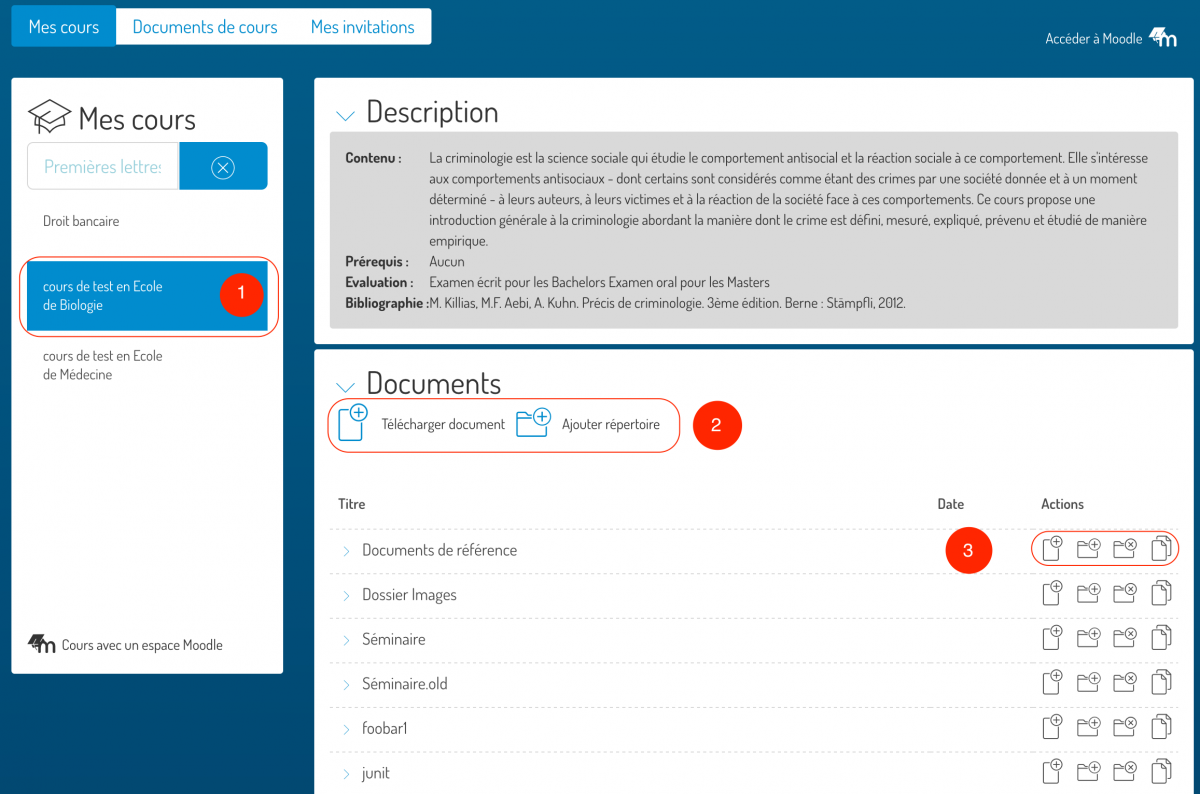
Task: Open cours de test en Ecole de Médecine
Action: [102, 365]
